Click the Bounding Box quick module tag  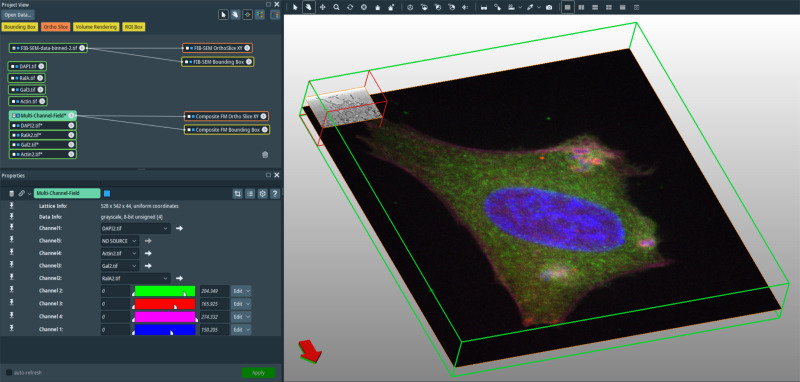pos(19,27)
